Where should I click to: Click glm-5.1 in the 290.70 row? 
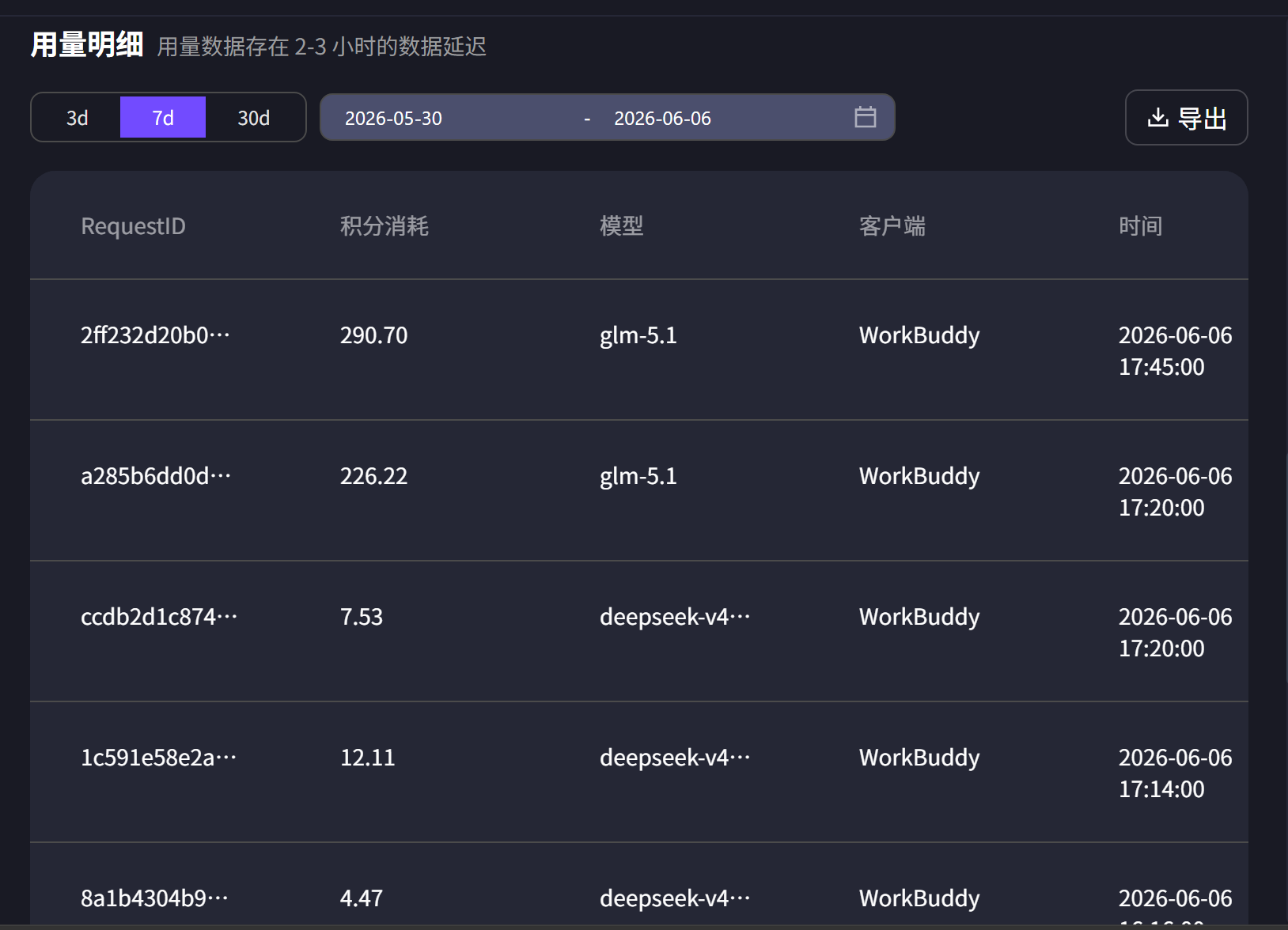point(638,335)
